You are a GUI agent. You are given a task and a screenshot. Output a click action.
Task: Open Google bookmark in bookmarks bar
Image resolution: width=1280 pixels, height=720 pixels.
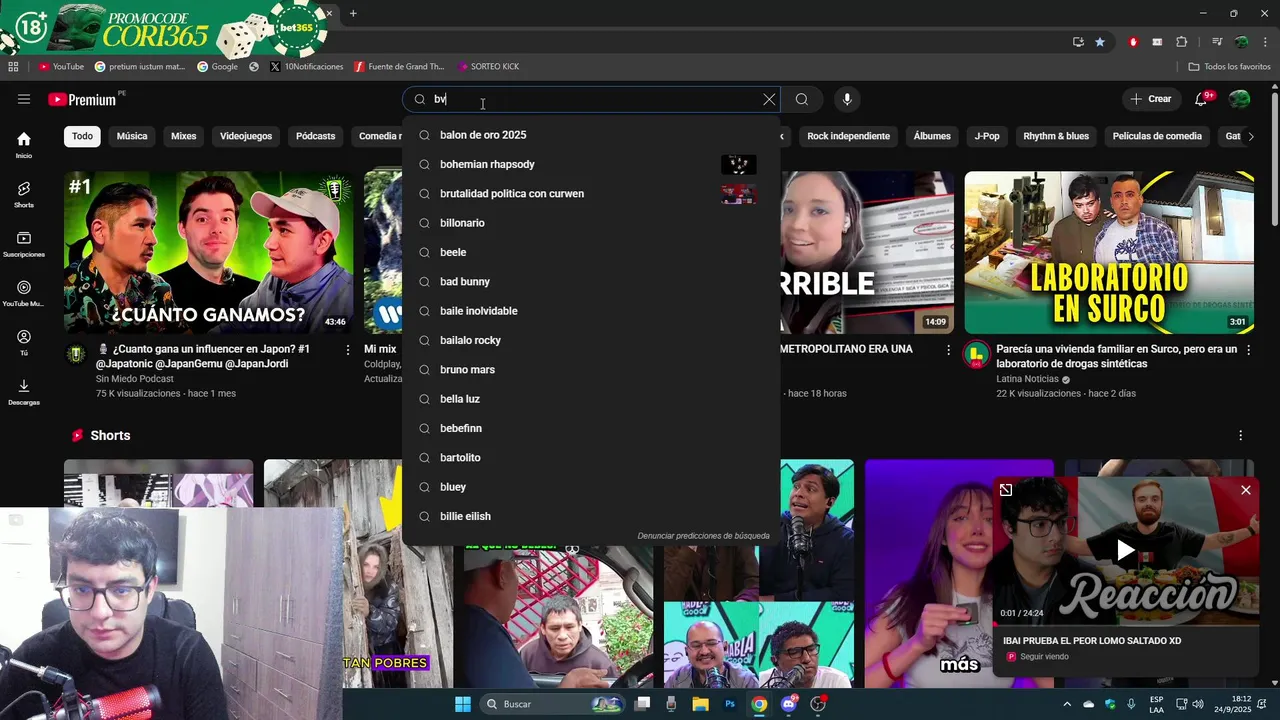(218, 67)
